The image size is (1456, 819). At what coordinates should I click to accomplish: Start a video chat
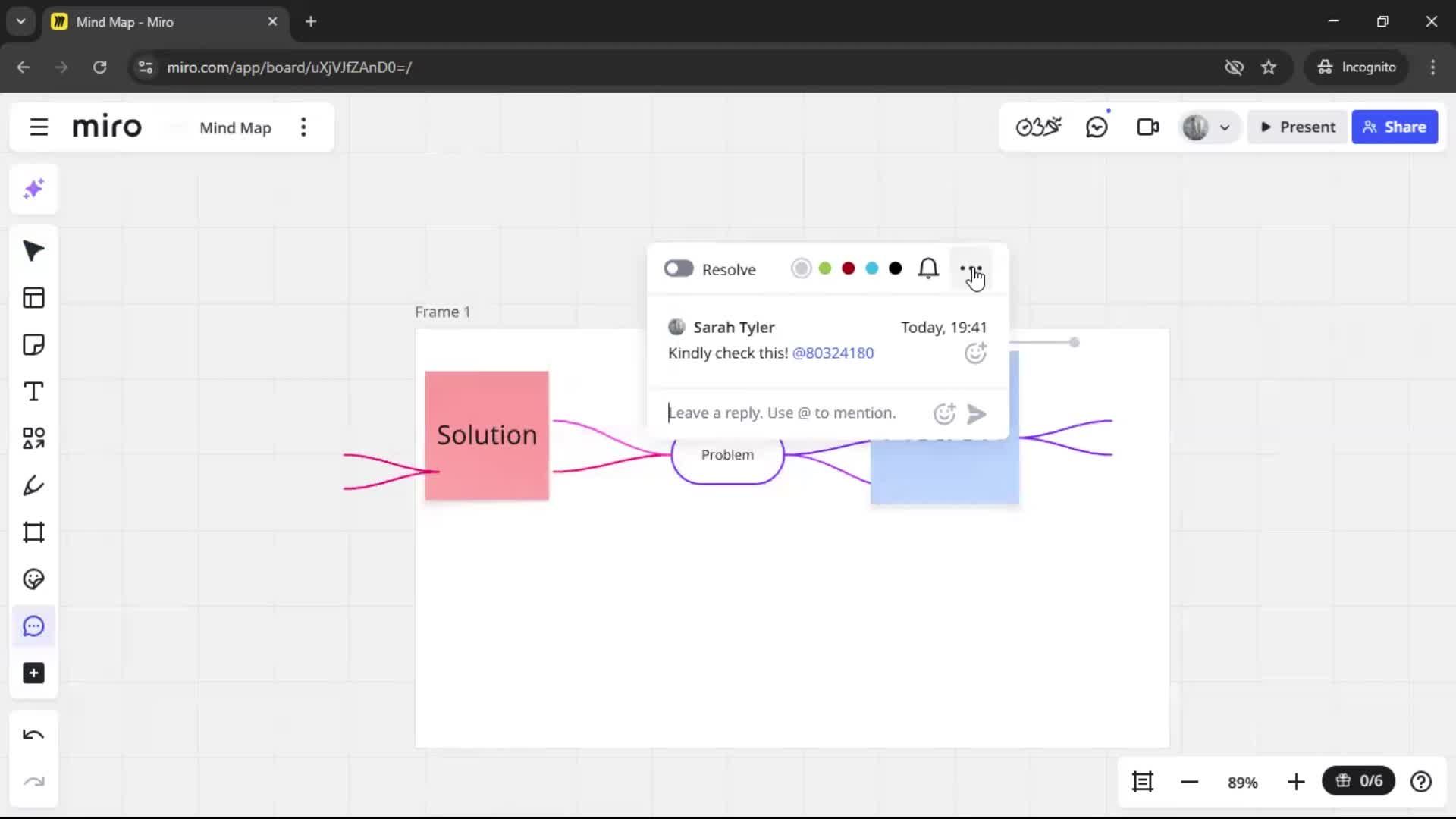1148,127
